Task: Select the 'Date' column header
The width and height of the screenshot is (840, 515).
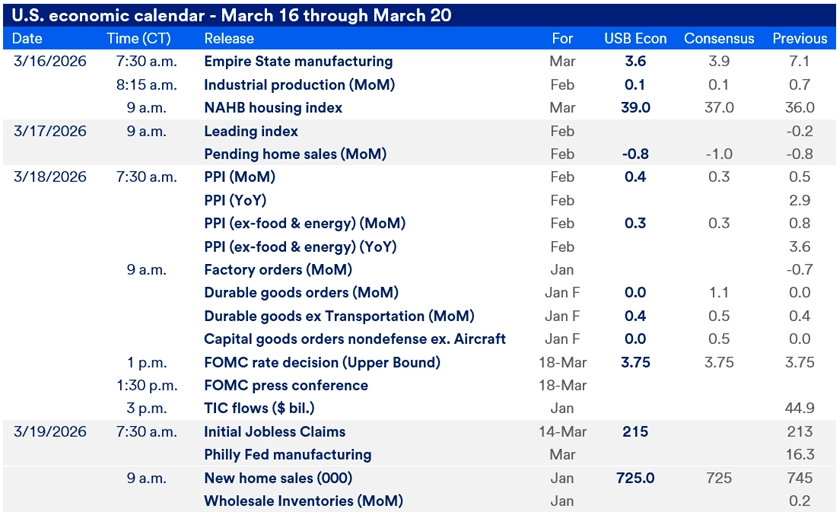Action: (27, 39)
